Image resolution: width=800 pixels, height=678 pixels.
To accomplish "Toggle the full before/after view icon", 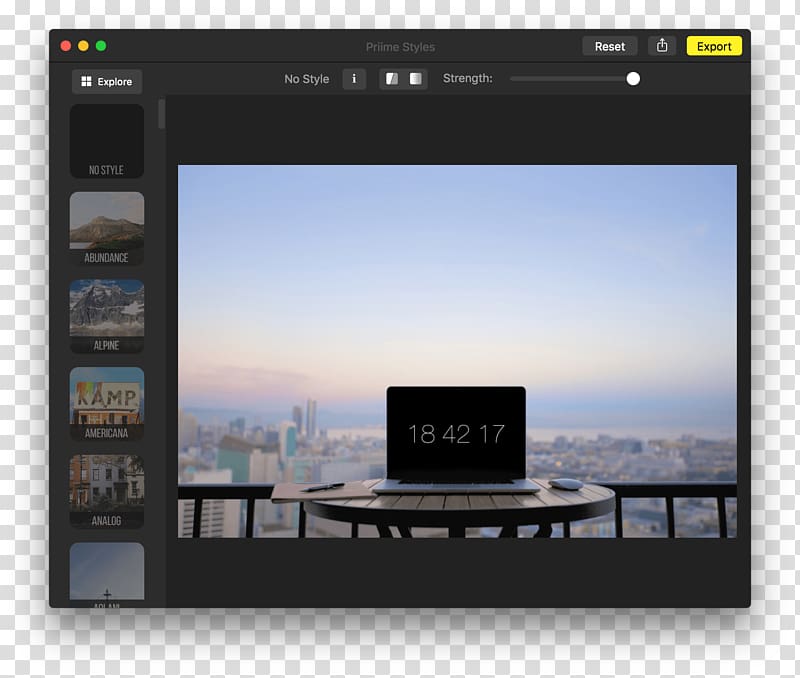I will (x=416, y=79).
